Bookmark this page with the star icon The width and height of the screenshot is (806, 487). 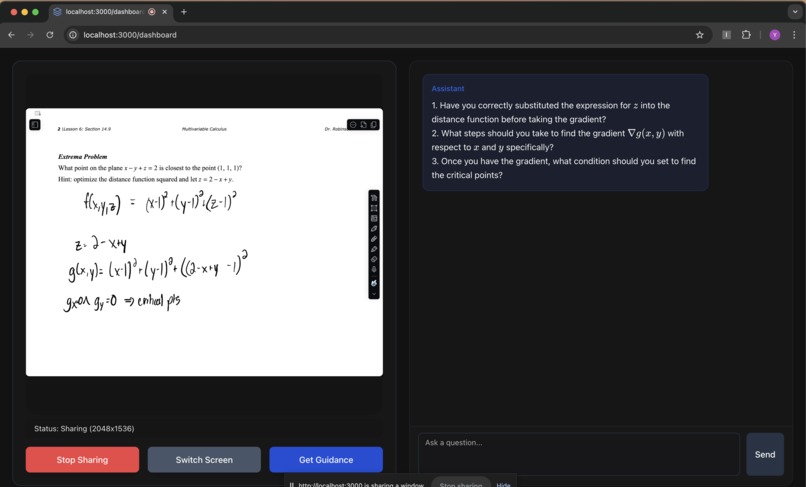tap(700, 35)
